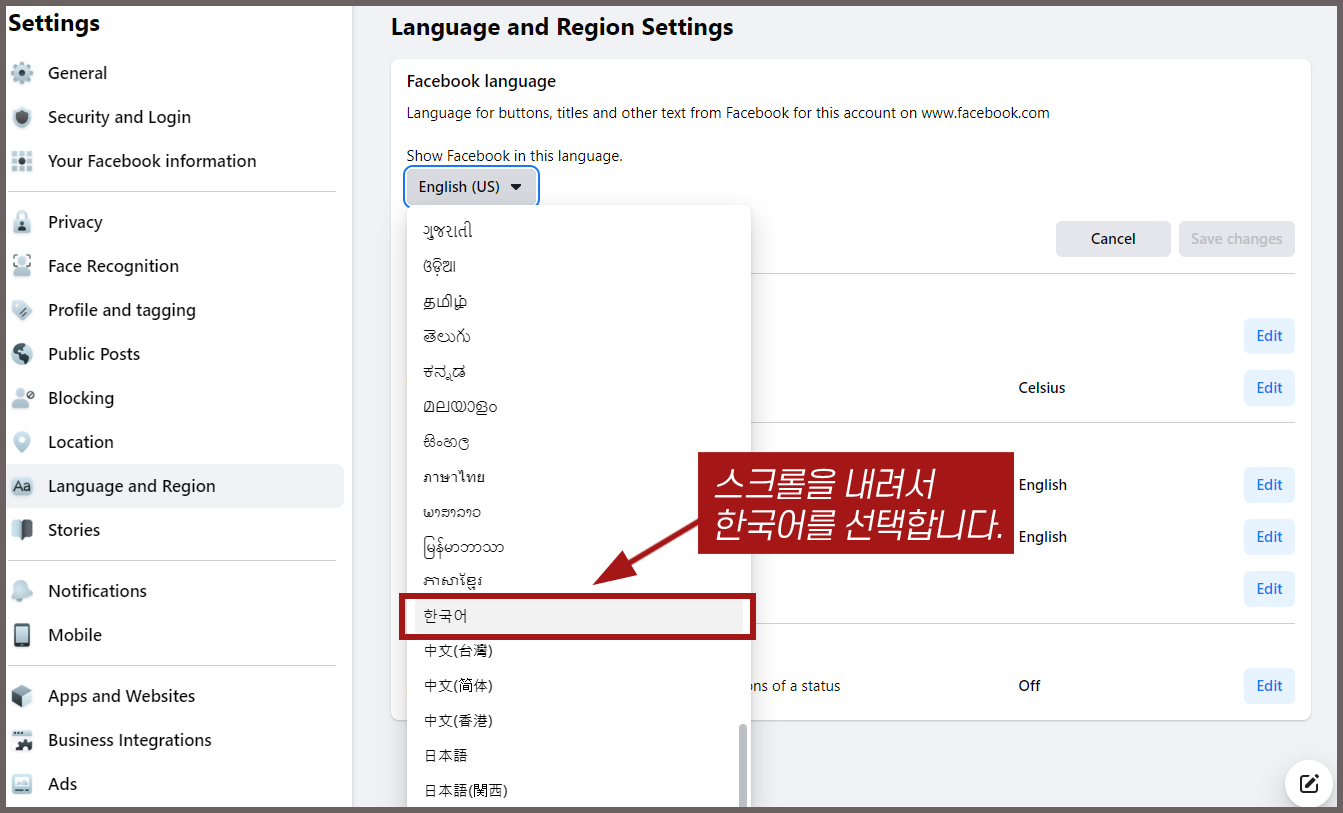Viewport: 1343px width, 813px height.
Task: Open Apps and Websites settings
Action: (175, 696)
